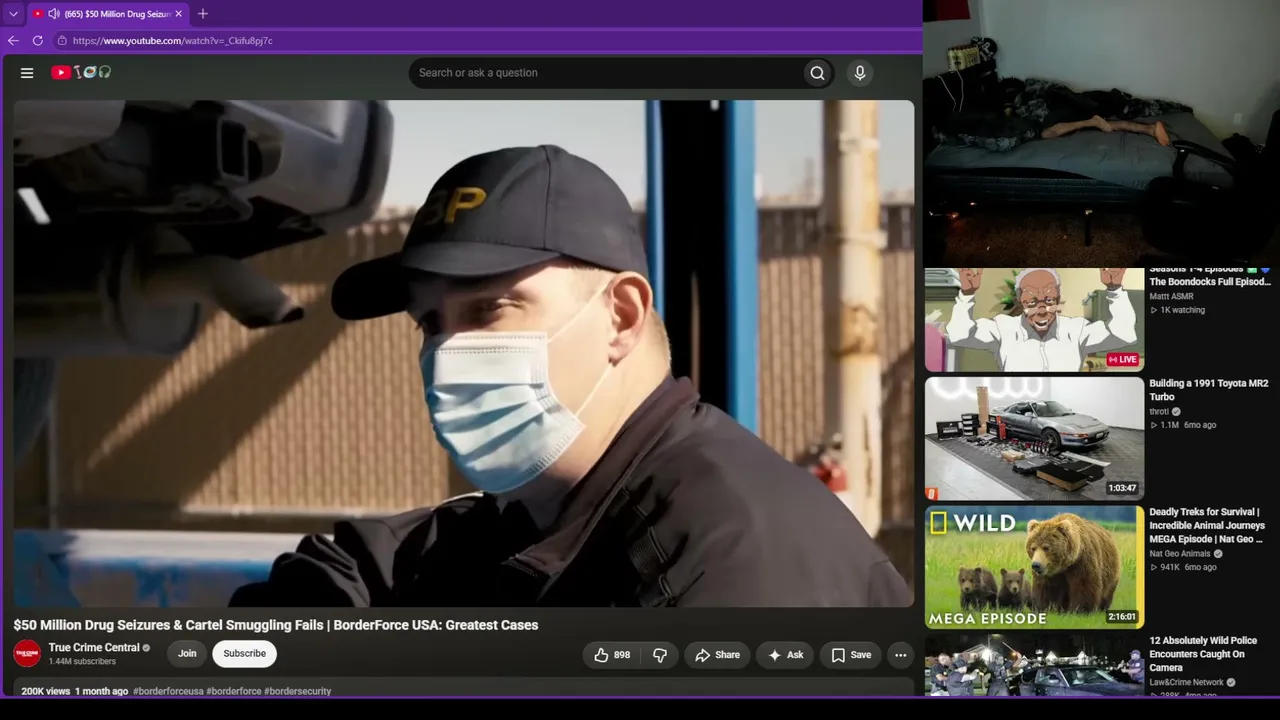Screen dimensions: 1280x720
Task: Open the Ask AI button
Action: coord(785,655)
